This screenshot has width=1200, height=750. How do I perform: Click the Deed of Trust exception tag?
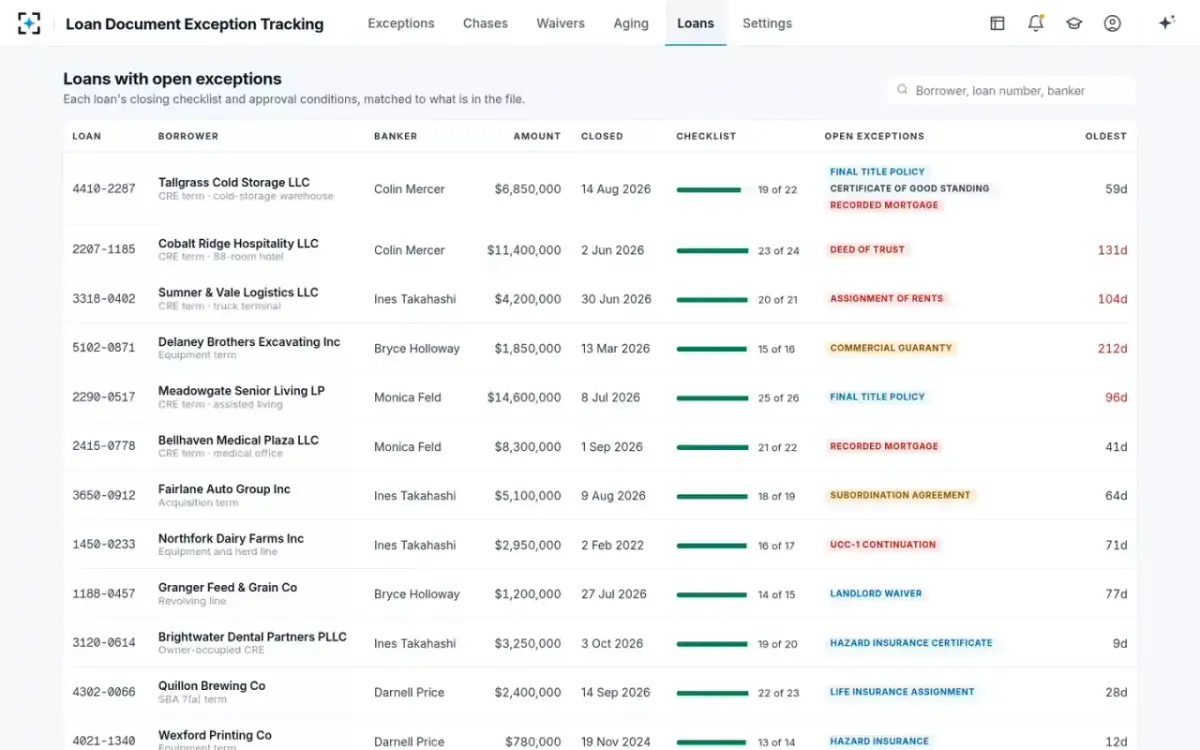coord(867,250)
